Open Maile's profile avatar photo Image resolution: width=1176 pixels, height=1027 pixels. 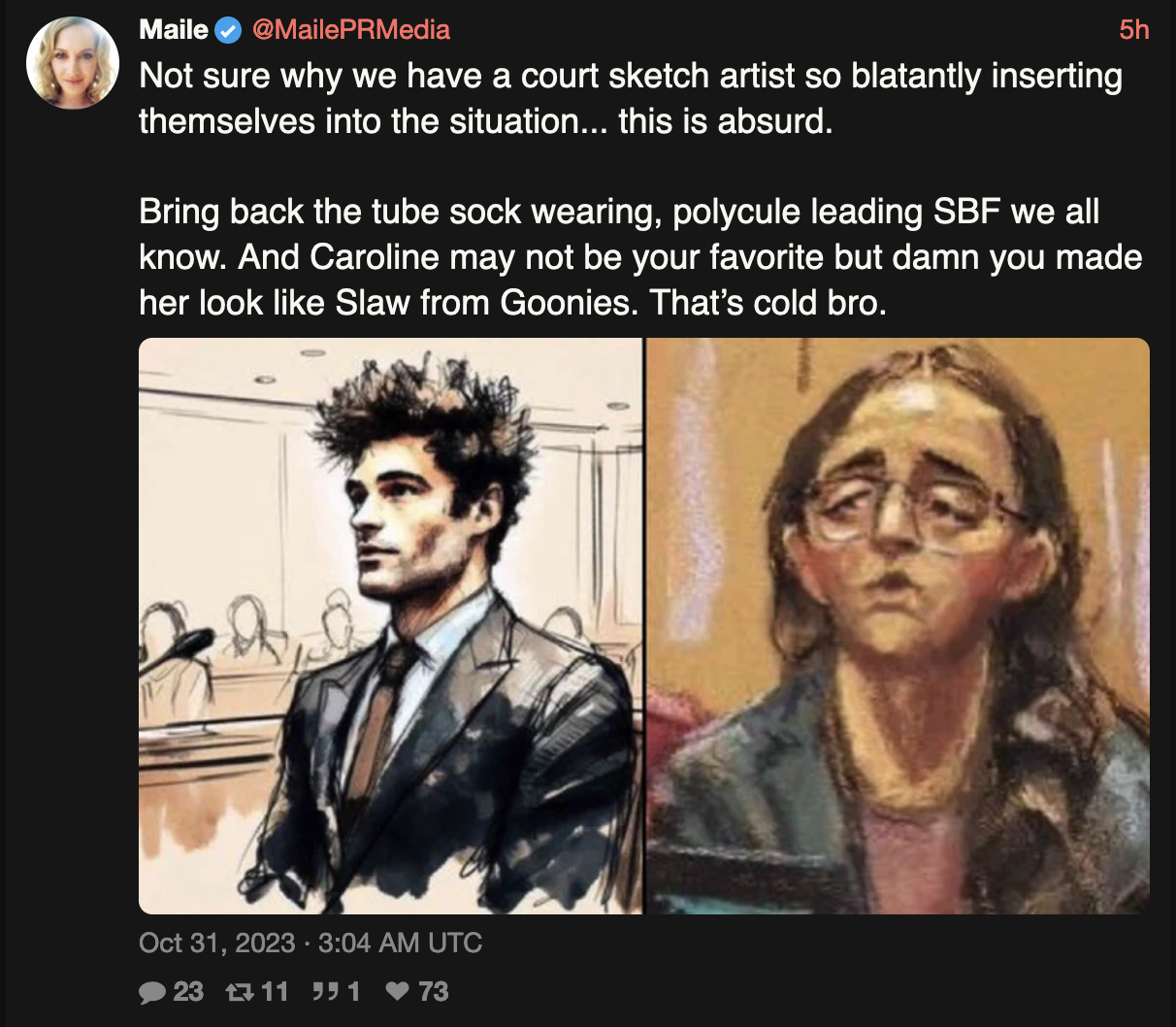point(73,63)
